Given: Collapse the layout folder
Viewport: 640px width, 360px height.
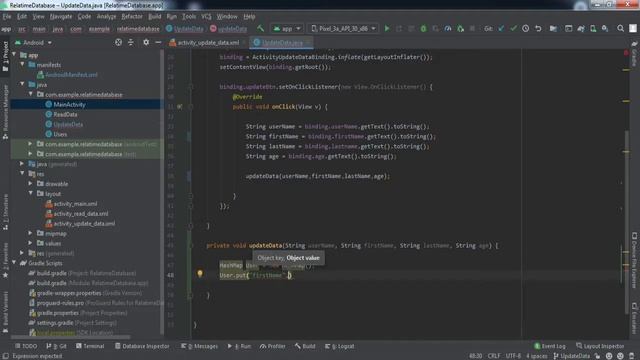Looking at the screenshot, I should coord(31,193).
